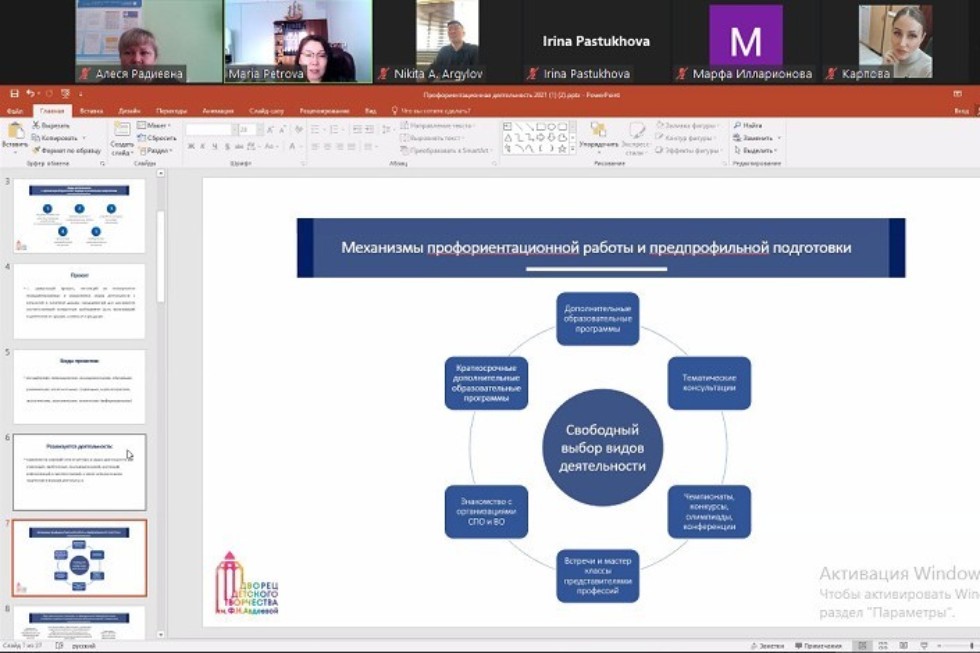Click the Paste (Вставить) clipboard icon
980x653 pixels.
pyautogui.click(x=15, y=131)
